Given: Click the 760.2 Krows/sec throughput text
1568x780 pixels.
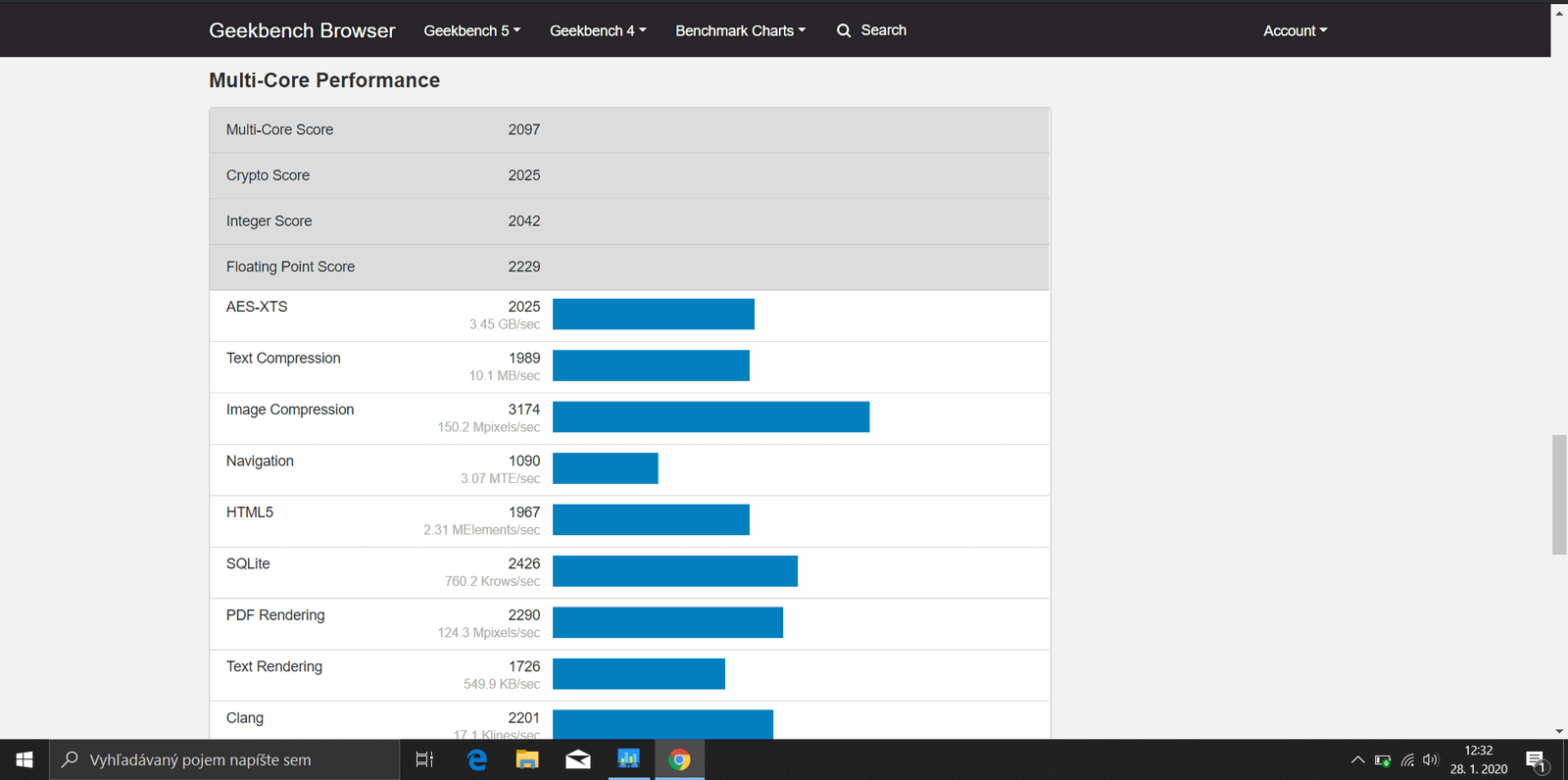Looking at the screenshot, I should tap(492, 581).
